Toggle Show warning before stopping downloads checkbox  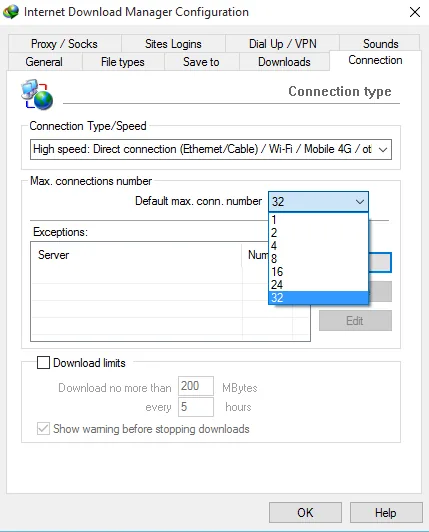(43, 429)
